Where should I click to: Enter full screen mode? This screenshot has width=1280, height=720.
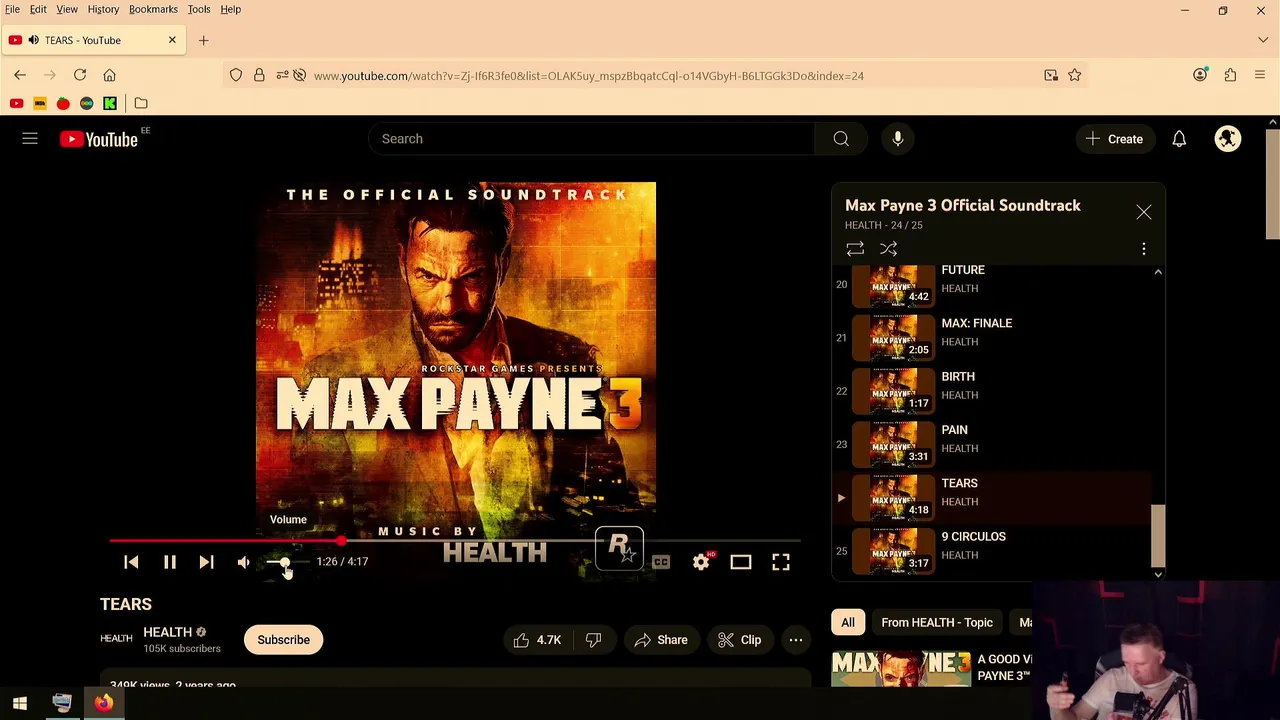click(x=781, y=562)
